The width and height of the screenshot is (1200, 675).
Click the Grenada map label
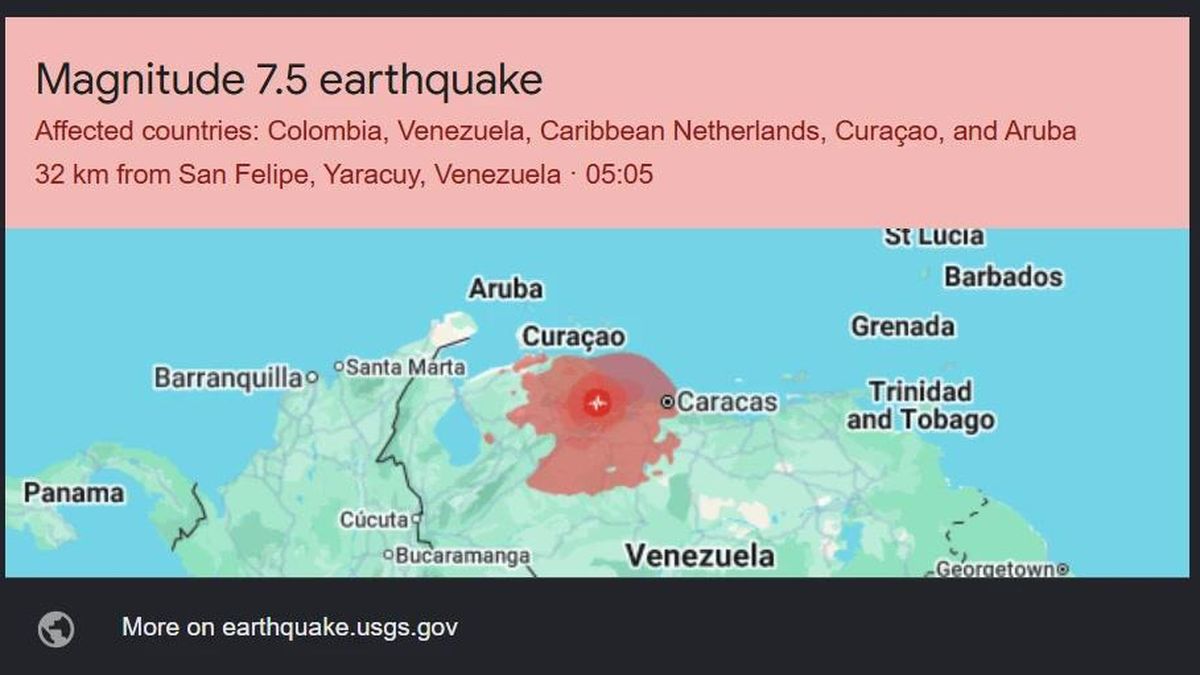[x=903, y=326]
